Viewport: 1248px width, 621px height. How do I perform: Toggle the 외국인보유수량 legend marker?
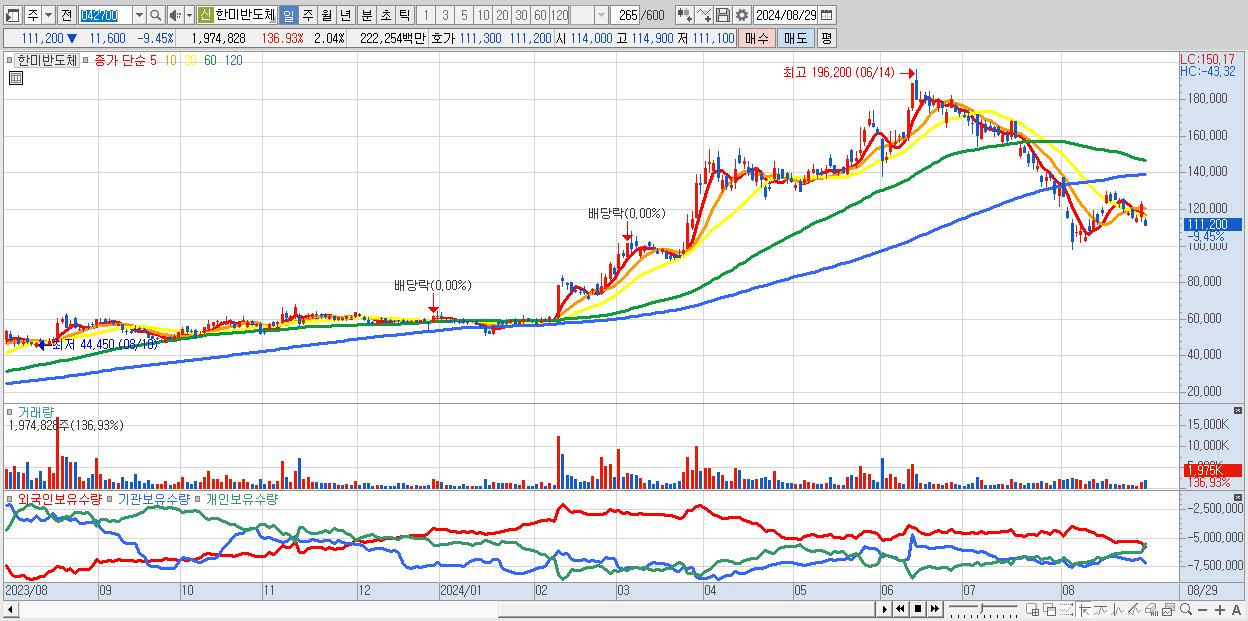[x=11, y=498]
